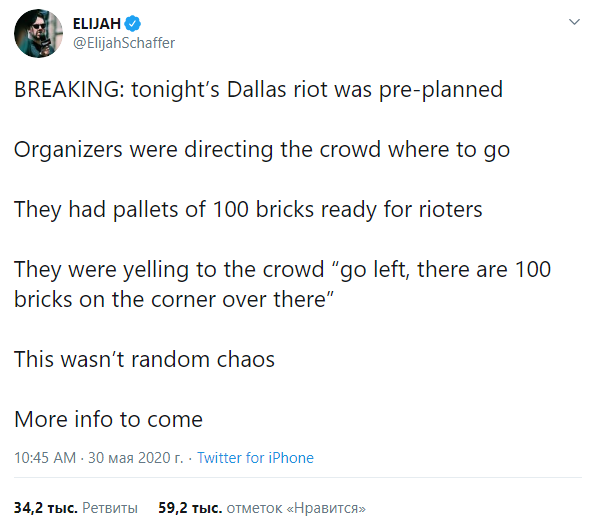View the 59,2 тыс. likes count
597x531 pixels.
tap(190, 508)
